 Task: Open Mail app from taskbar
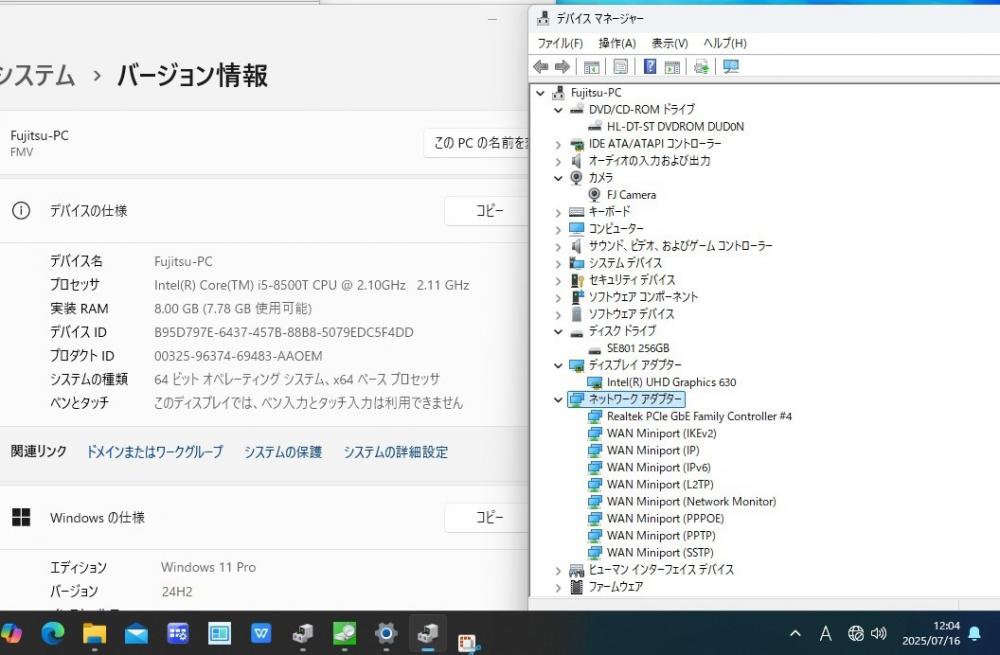[x=136, y=633]
